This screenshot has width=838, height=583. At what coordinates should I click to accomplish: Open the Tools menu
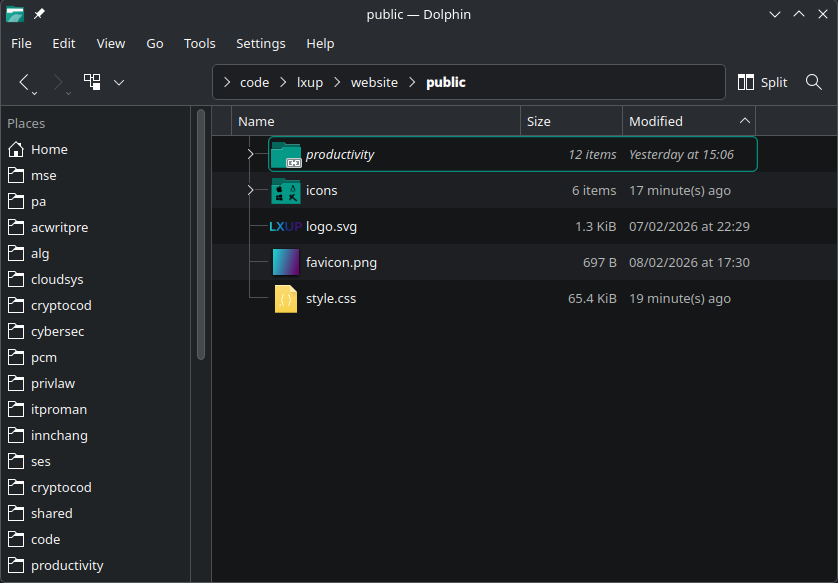point(199,43)
